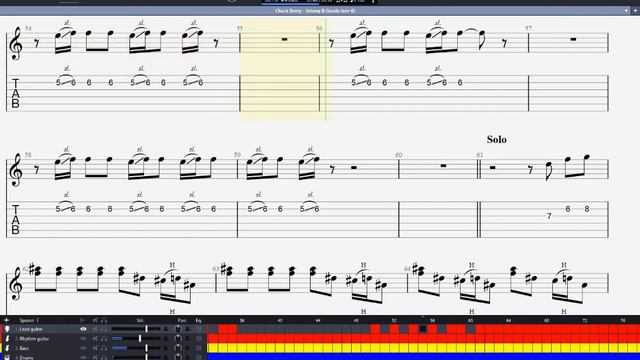Click the whole rest in measure 57

pyautogui.click(x=573, y=39)
